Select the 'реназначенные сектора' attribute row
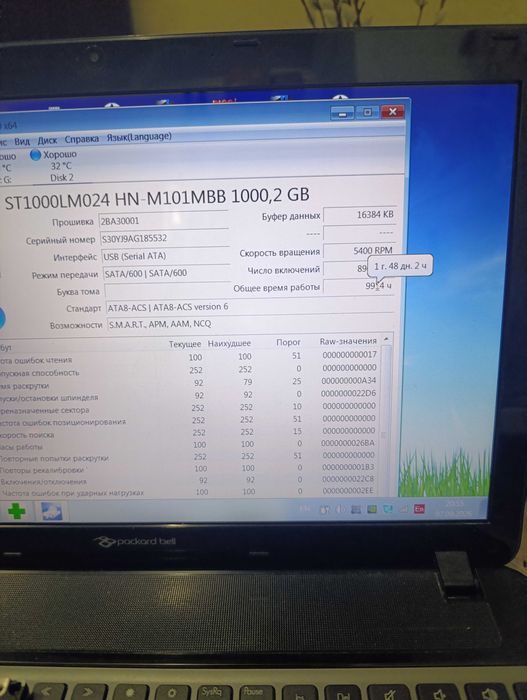Viewport: 527px width, 700px height. pyautogui.click(x=190, y=408)
